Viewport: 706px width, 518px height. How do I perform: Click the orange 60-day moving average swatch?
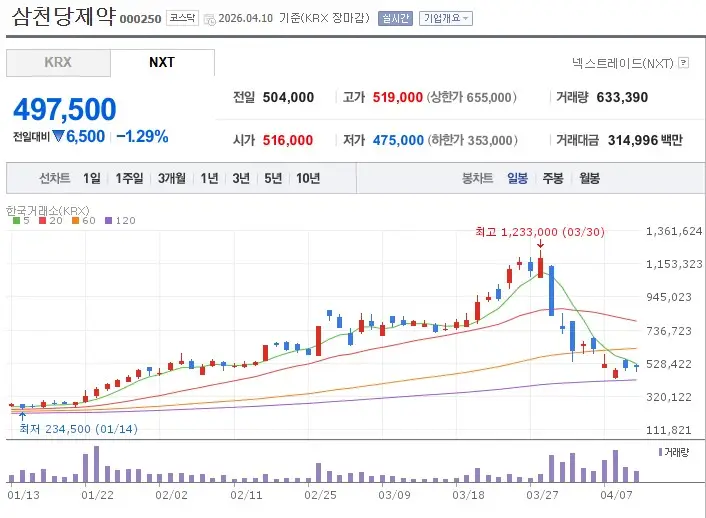76,221
